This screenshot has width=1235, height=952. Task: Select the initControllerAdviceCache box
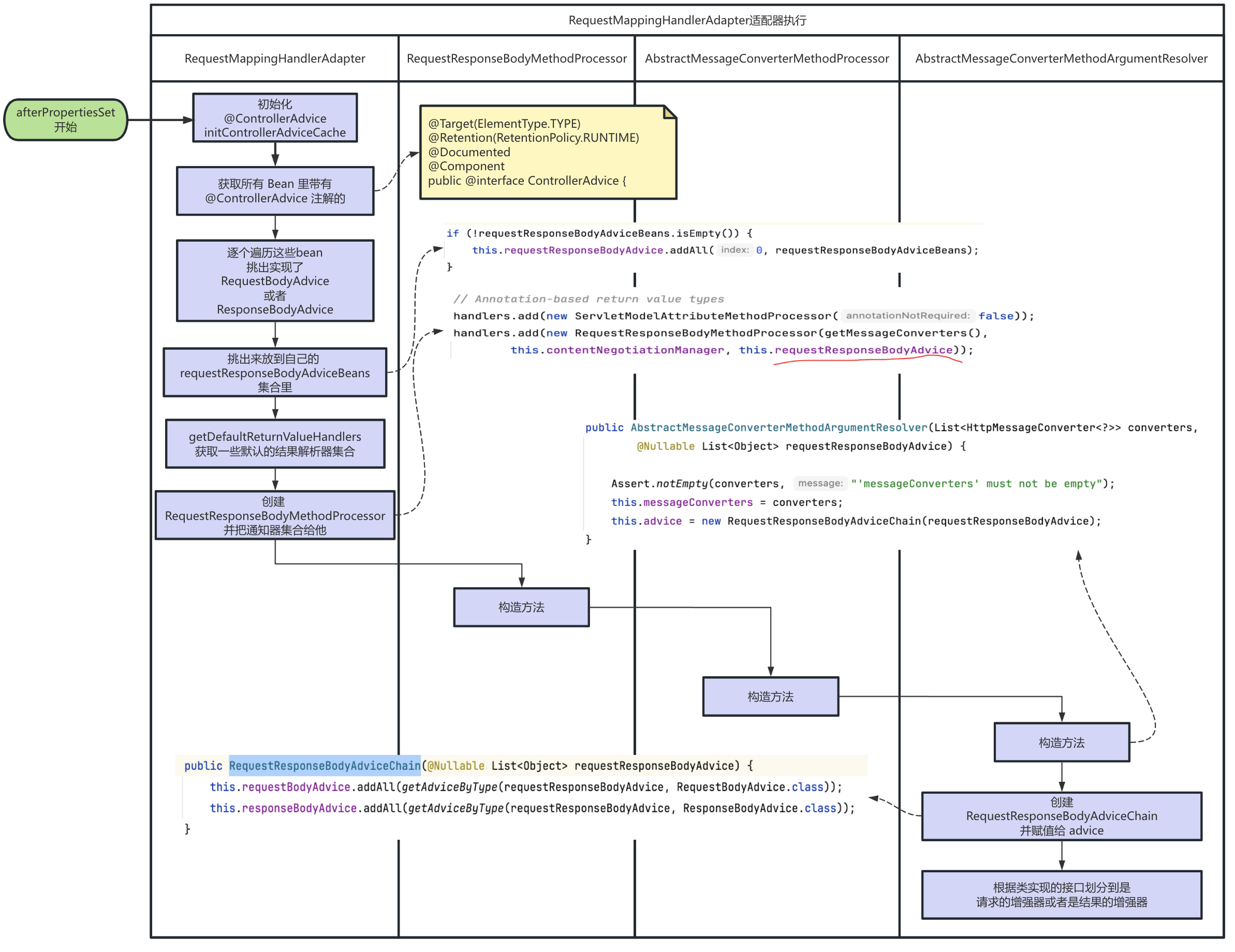[275, 117]
